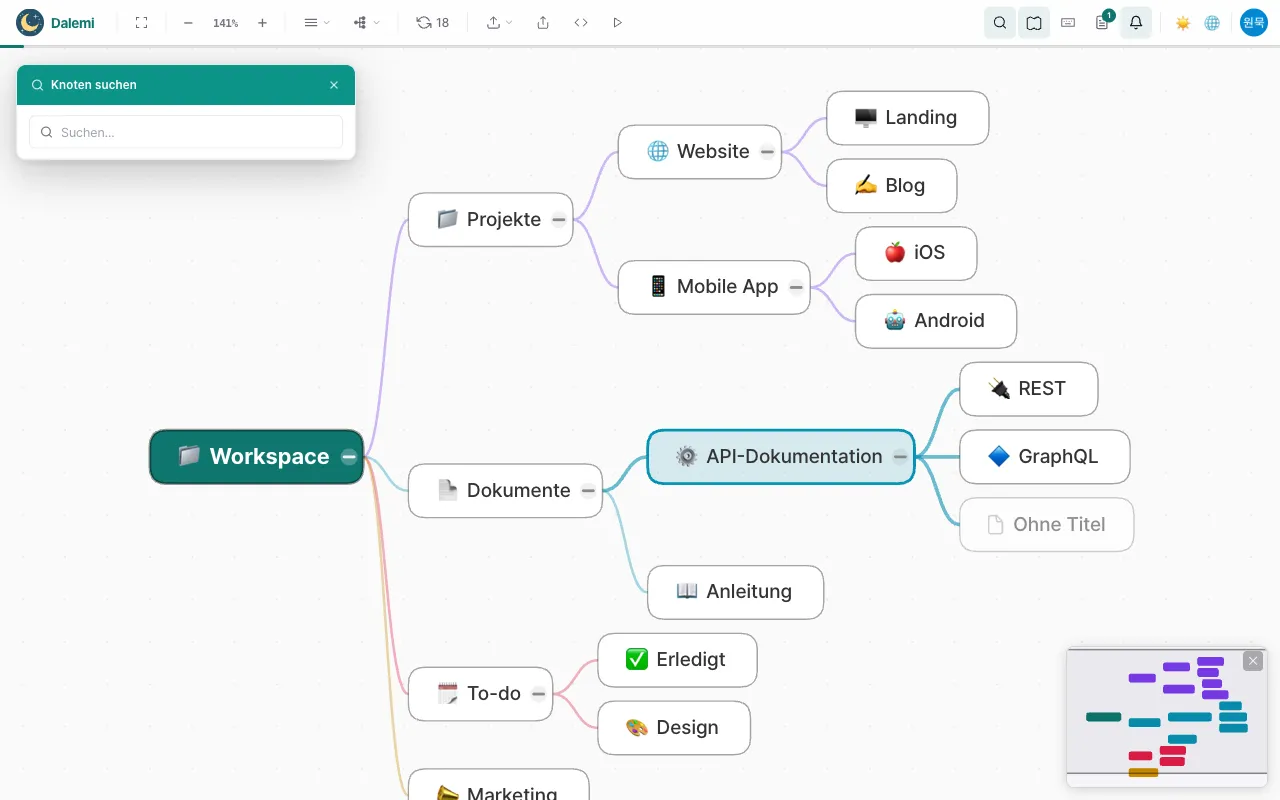Click the share icon in toolbar
1280x800 pixels.
543,22
